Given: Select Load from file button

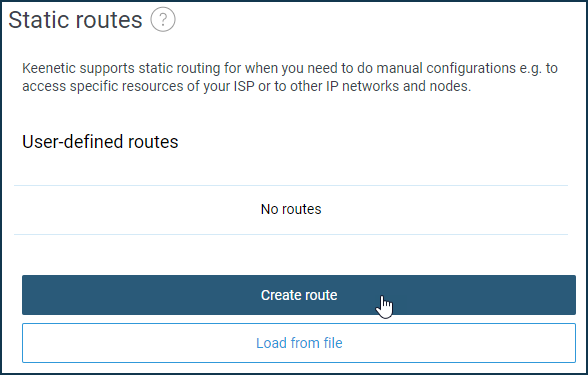Looking at the screenshot, I should pos(299,343).
